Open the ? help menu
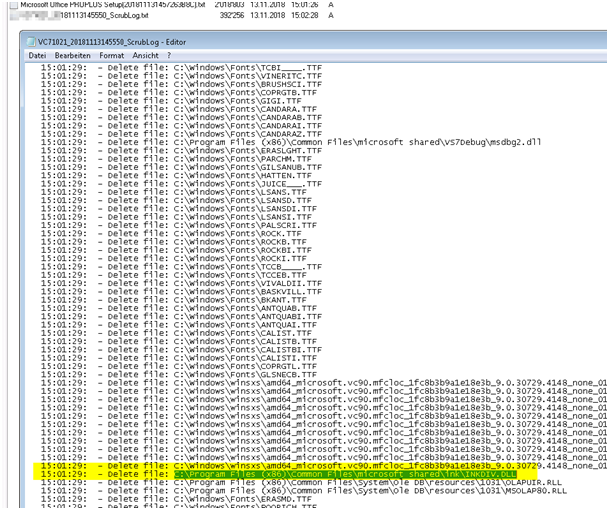The height and width of the screenshot is (510, 609). [x=169, y=56]
